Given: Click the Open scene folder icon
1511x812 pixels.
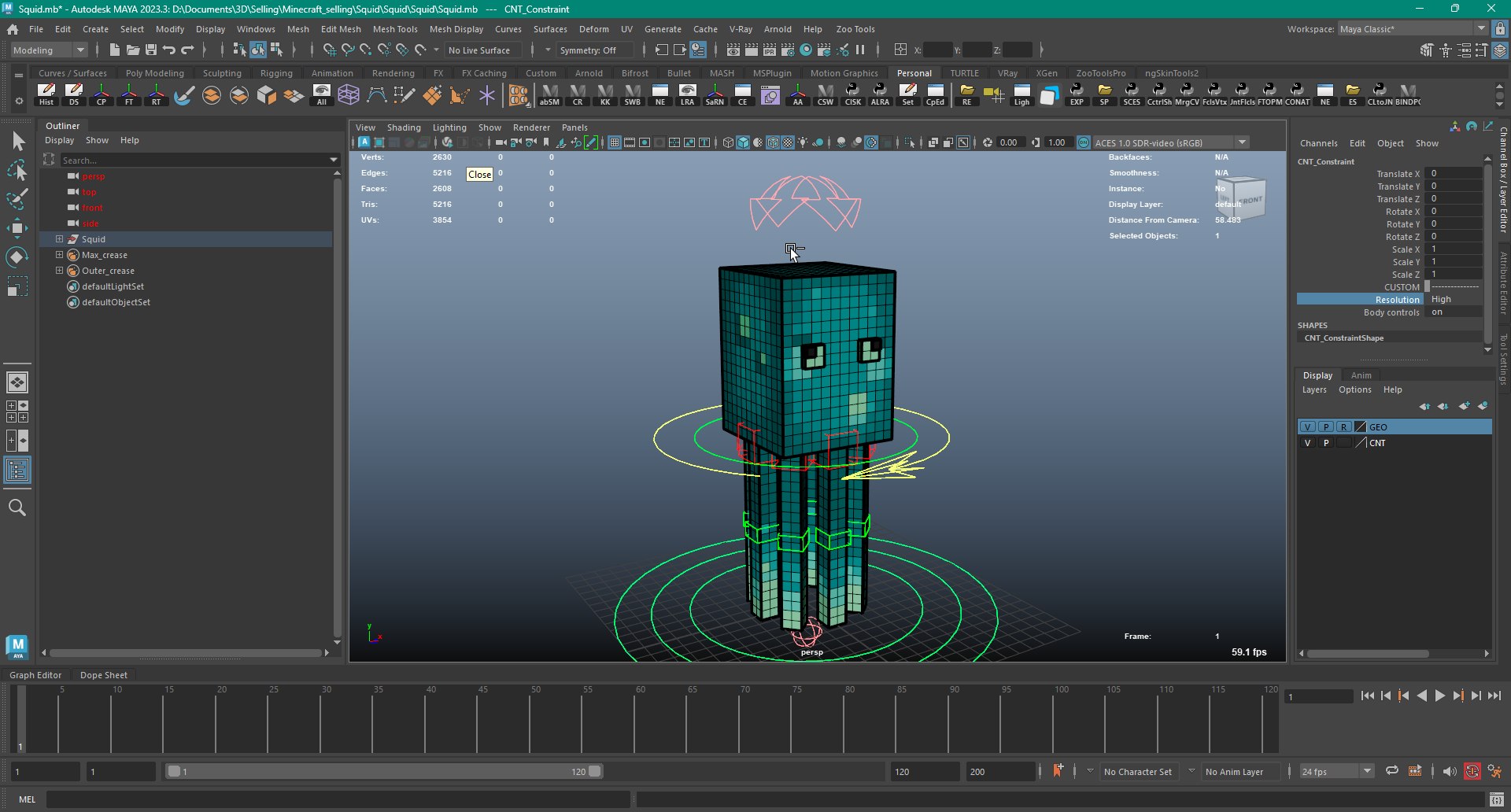Looking at the screenshot, I should point(133,50).
